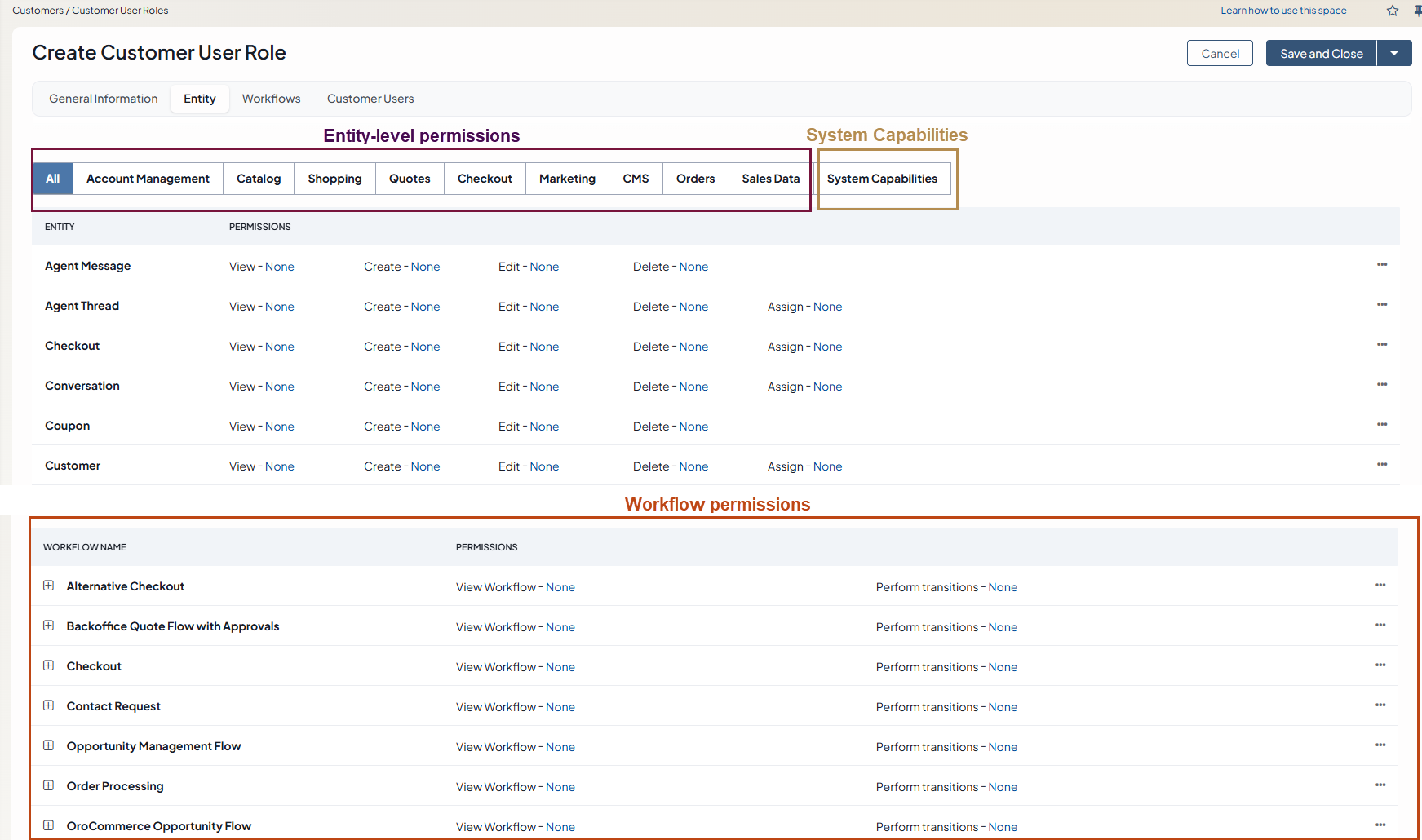Change Checkout Assign permission value
The height and width of the screenshot is (840, 1422).
[827, 347]
